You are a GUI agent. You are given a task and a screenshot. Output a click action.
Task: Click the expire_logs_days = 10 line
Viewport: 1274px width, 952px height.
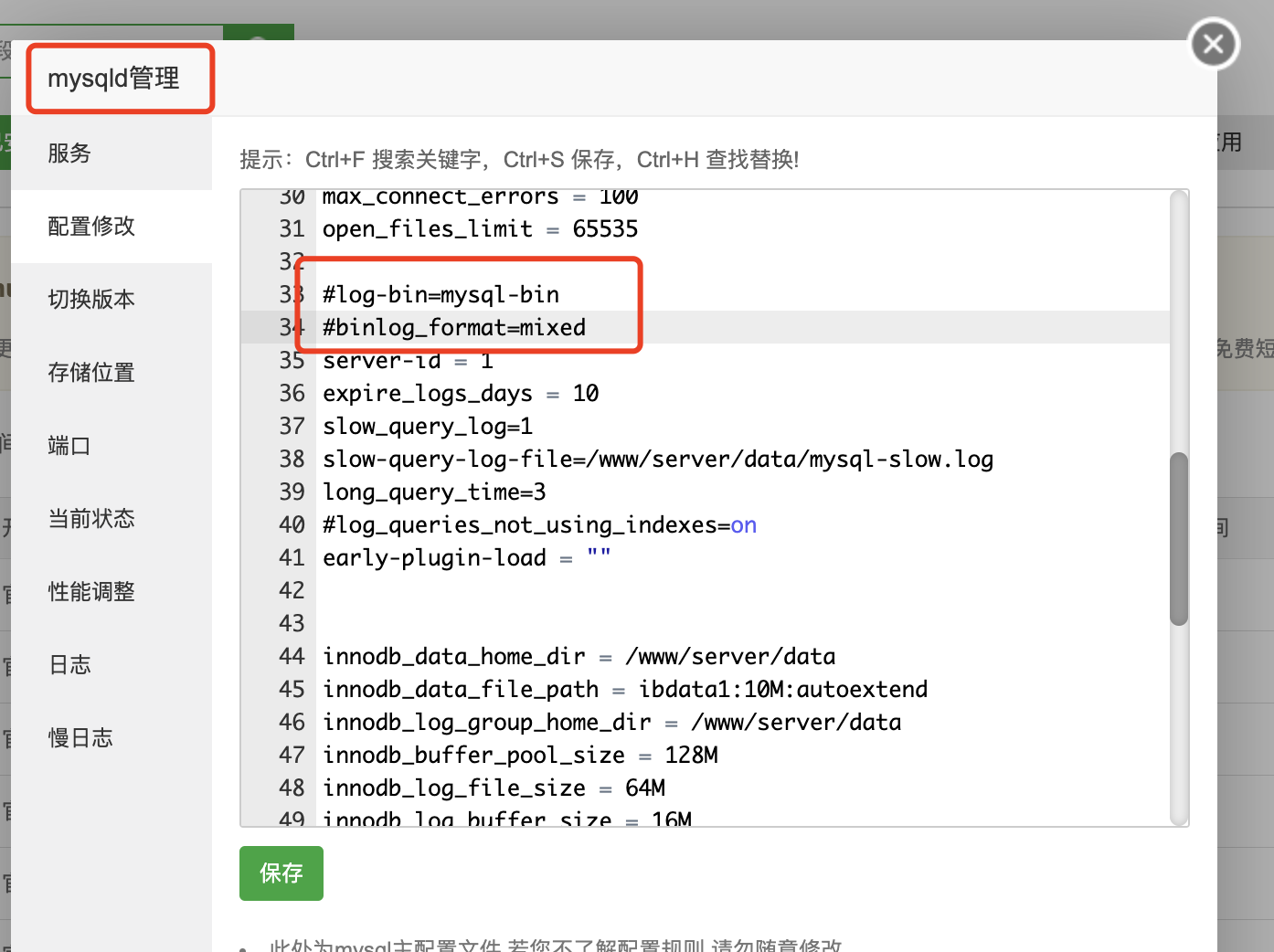coord(460,393)
